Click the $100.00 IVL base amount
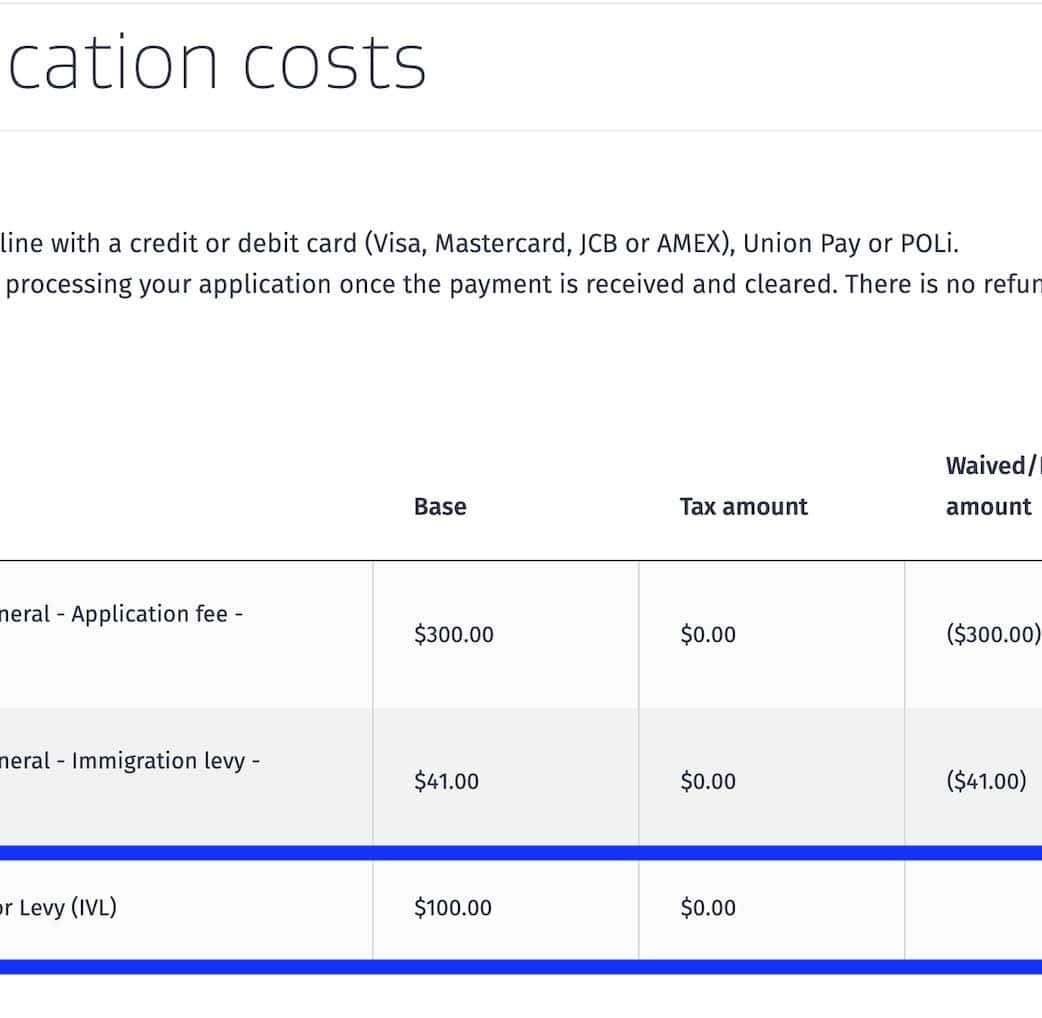This screenshot has width=1042, height=1018. click(453, 908)
